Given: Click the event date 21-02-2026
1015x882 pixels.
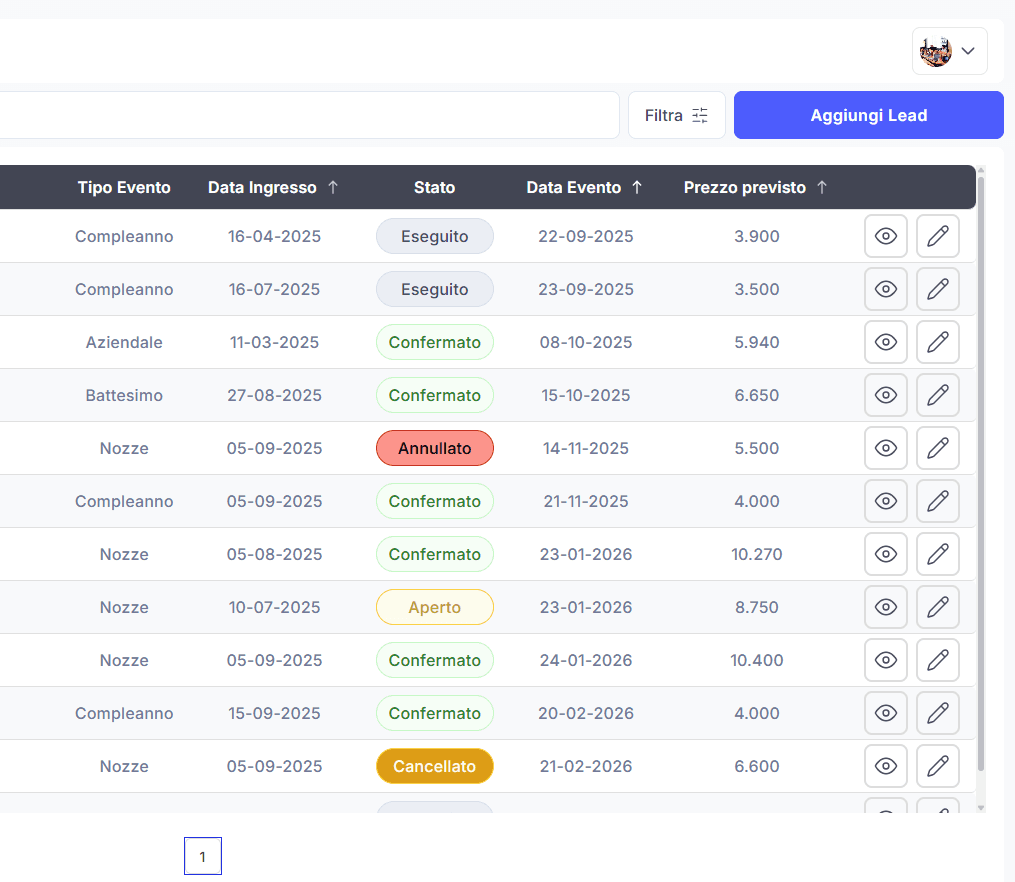Looking at the screenshot, I should click(x=586, y=767).
